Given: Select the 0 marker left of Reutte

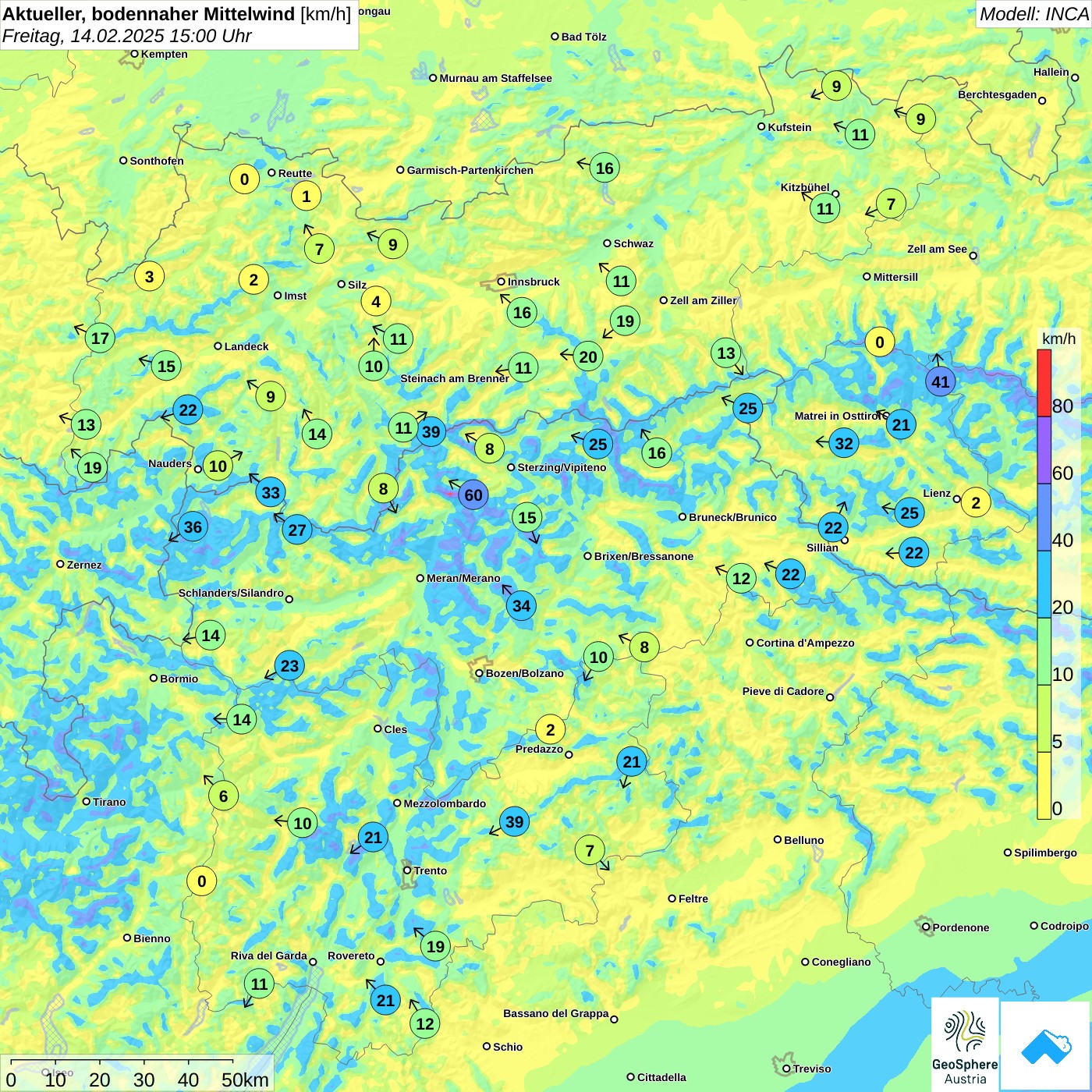Looking at the screenshot, I should point(244,179).
